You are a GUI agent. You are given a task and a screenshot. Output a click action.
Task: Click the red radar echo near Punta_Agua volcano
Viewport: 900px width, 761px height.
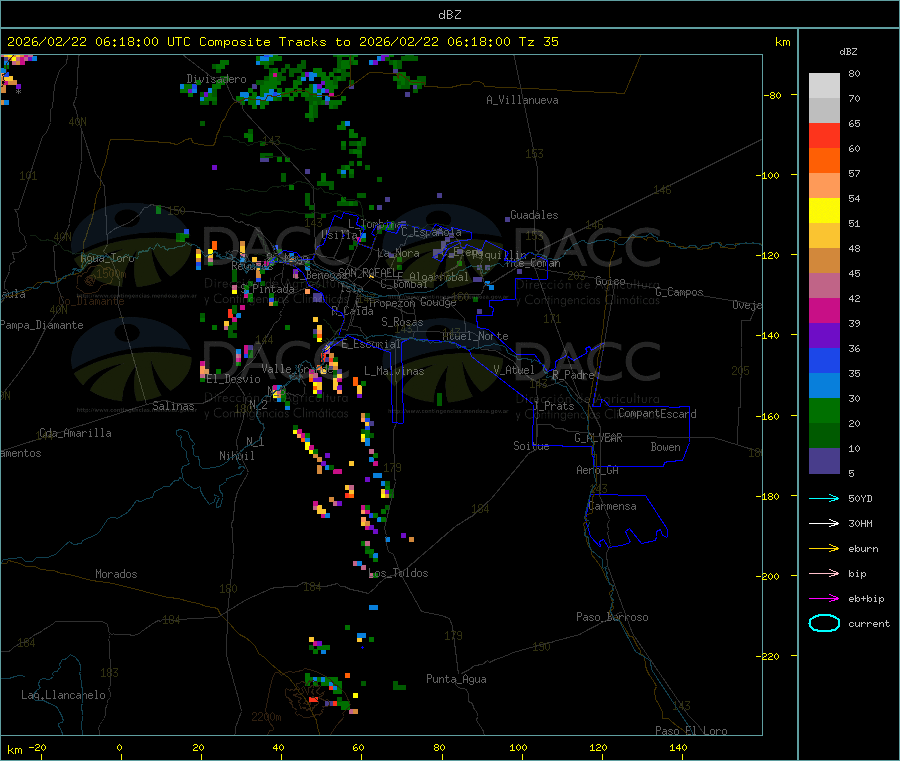313,700
